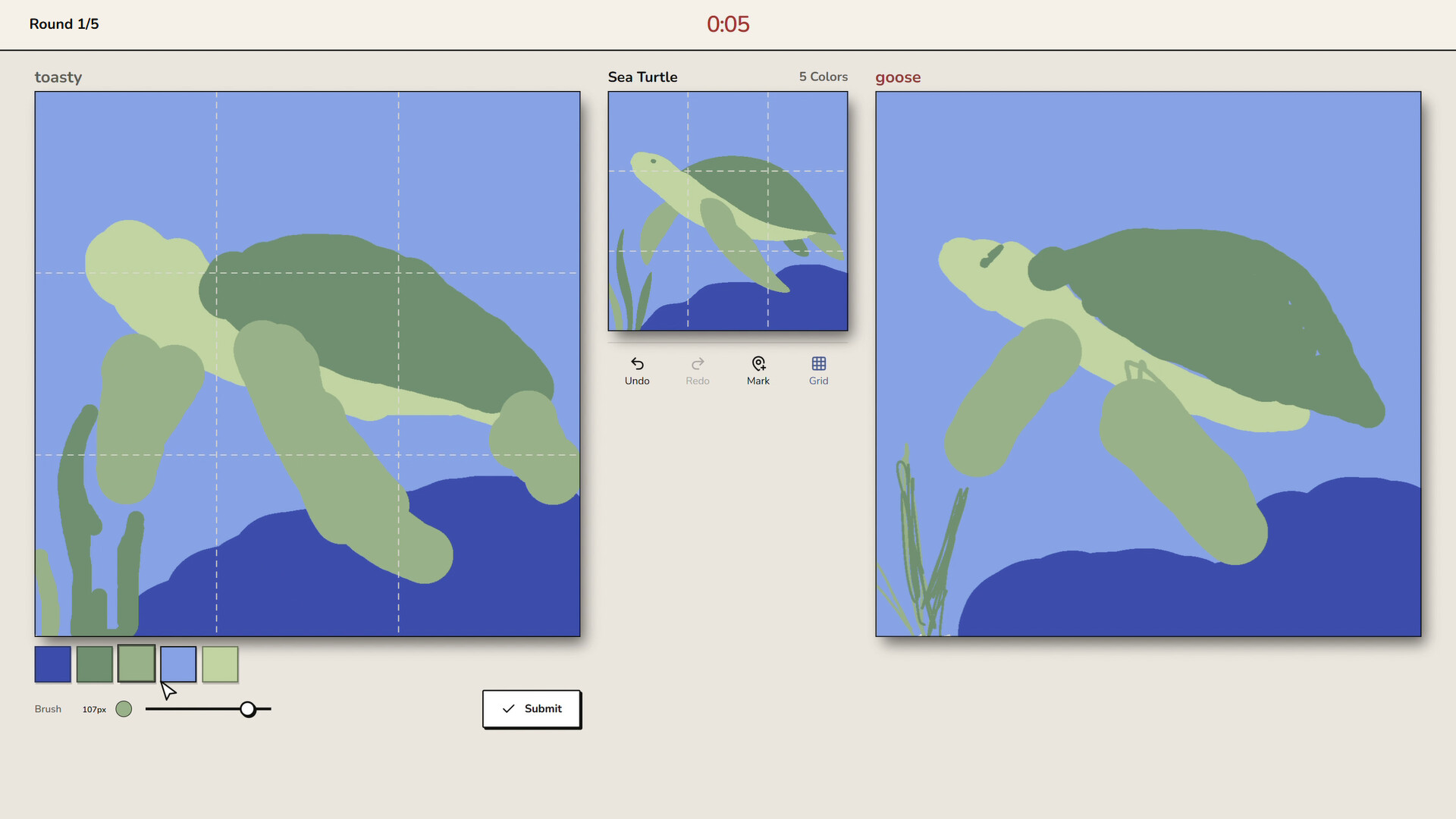Image resolution: width=1456 pixels, height=819 pixels.
Task: Click the Round 1/5 label
Action: [x=64, y=24]
